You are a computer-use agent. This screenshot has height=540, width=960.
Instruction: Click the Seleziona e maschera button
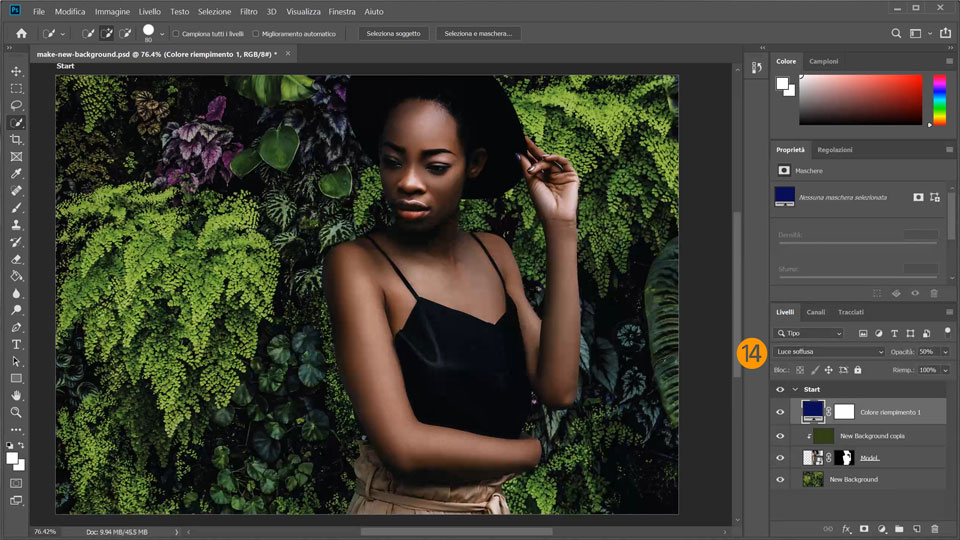[478, 33]
